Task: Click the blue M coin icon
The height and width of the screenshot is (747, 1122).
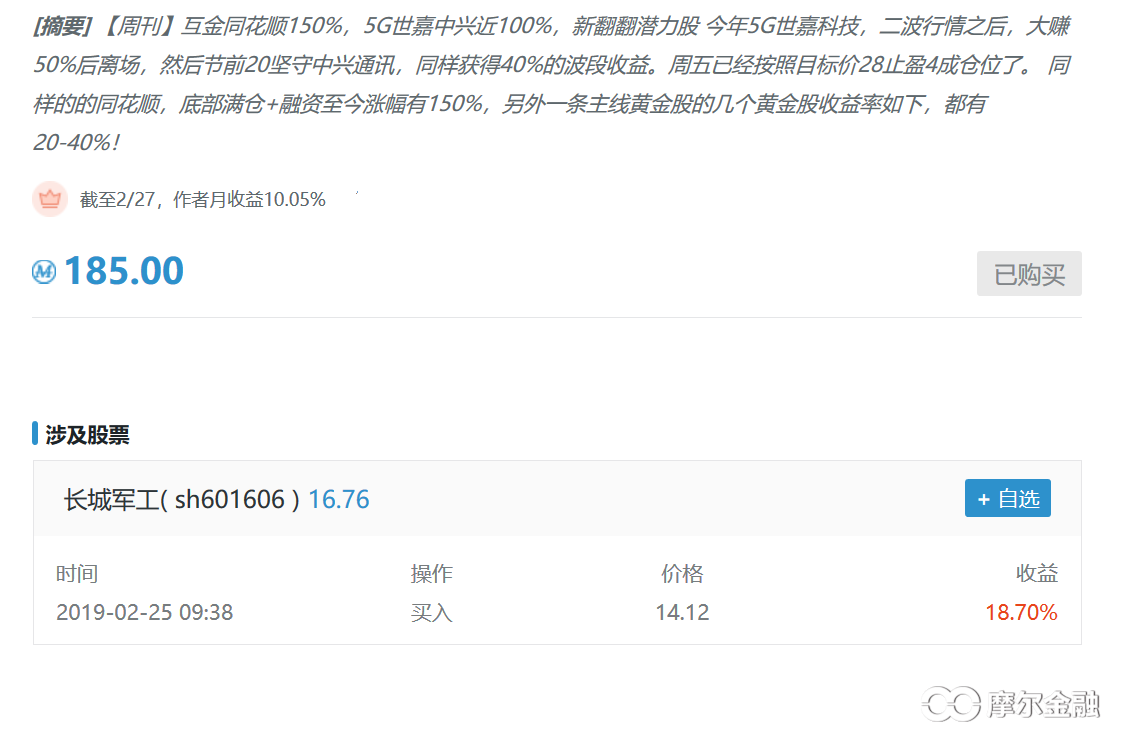Action: (44, 272)
